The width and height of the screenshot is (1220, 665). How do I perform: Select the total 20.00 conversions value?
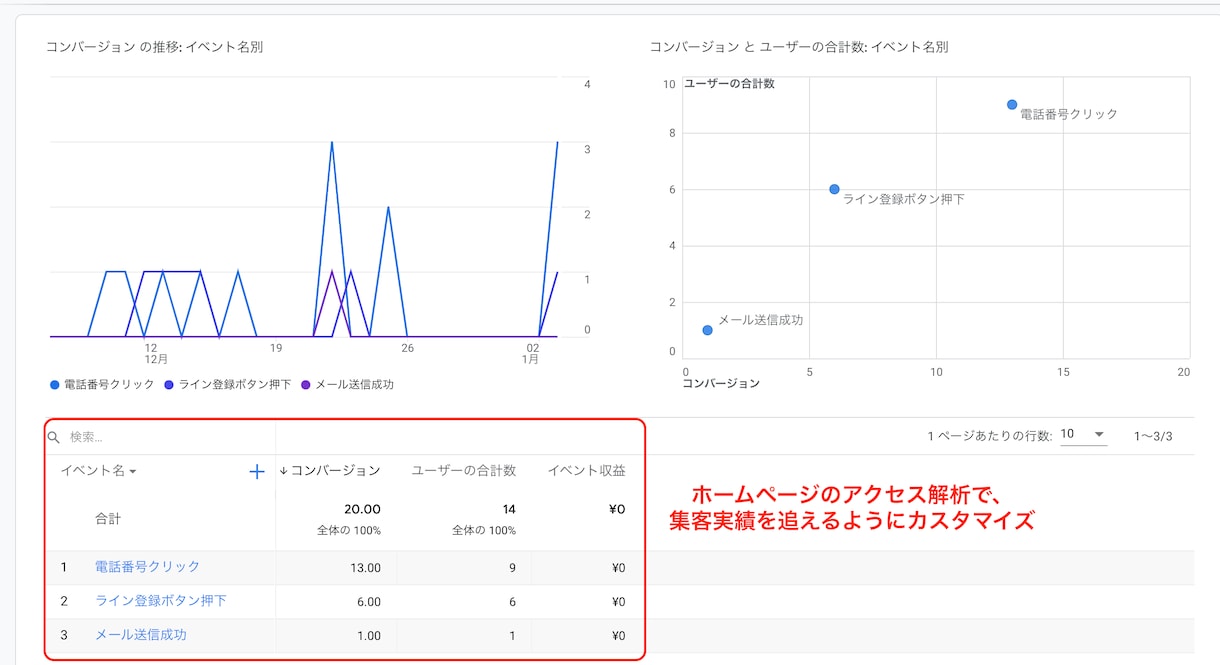coord(362,509)
